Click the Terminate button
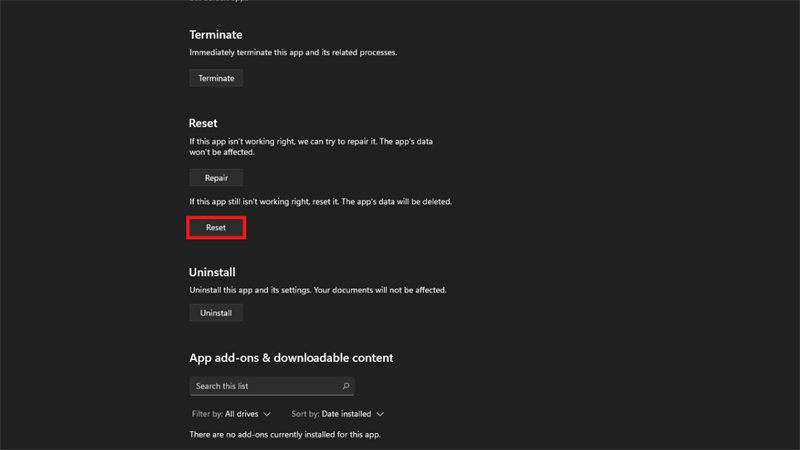Viewport: 800px width, 450px height. coord(216,78)
